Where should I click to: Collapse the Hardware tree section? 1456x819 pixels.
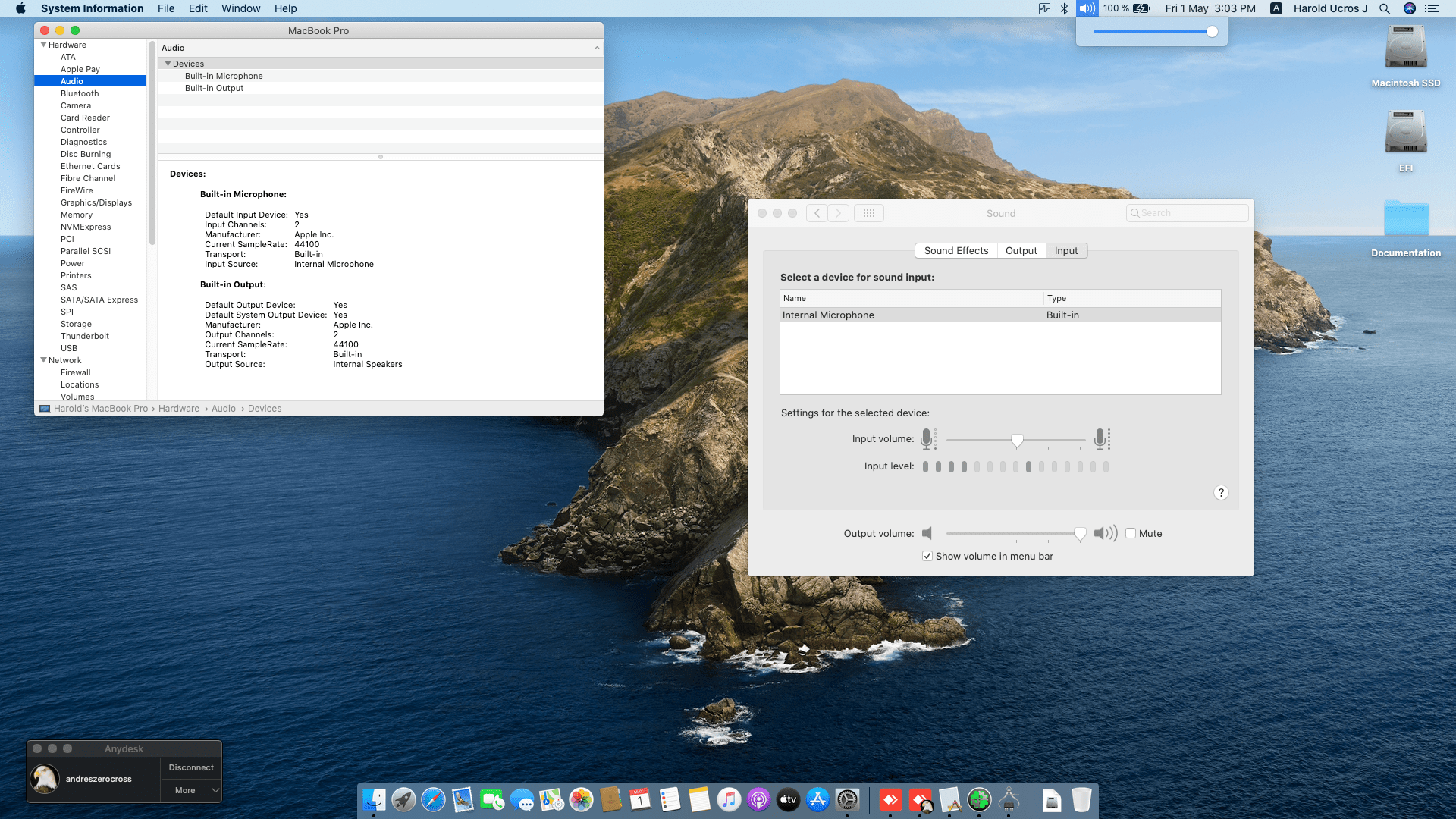pos(44,45)
